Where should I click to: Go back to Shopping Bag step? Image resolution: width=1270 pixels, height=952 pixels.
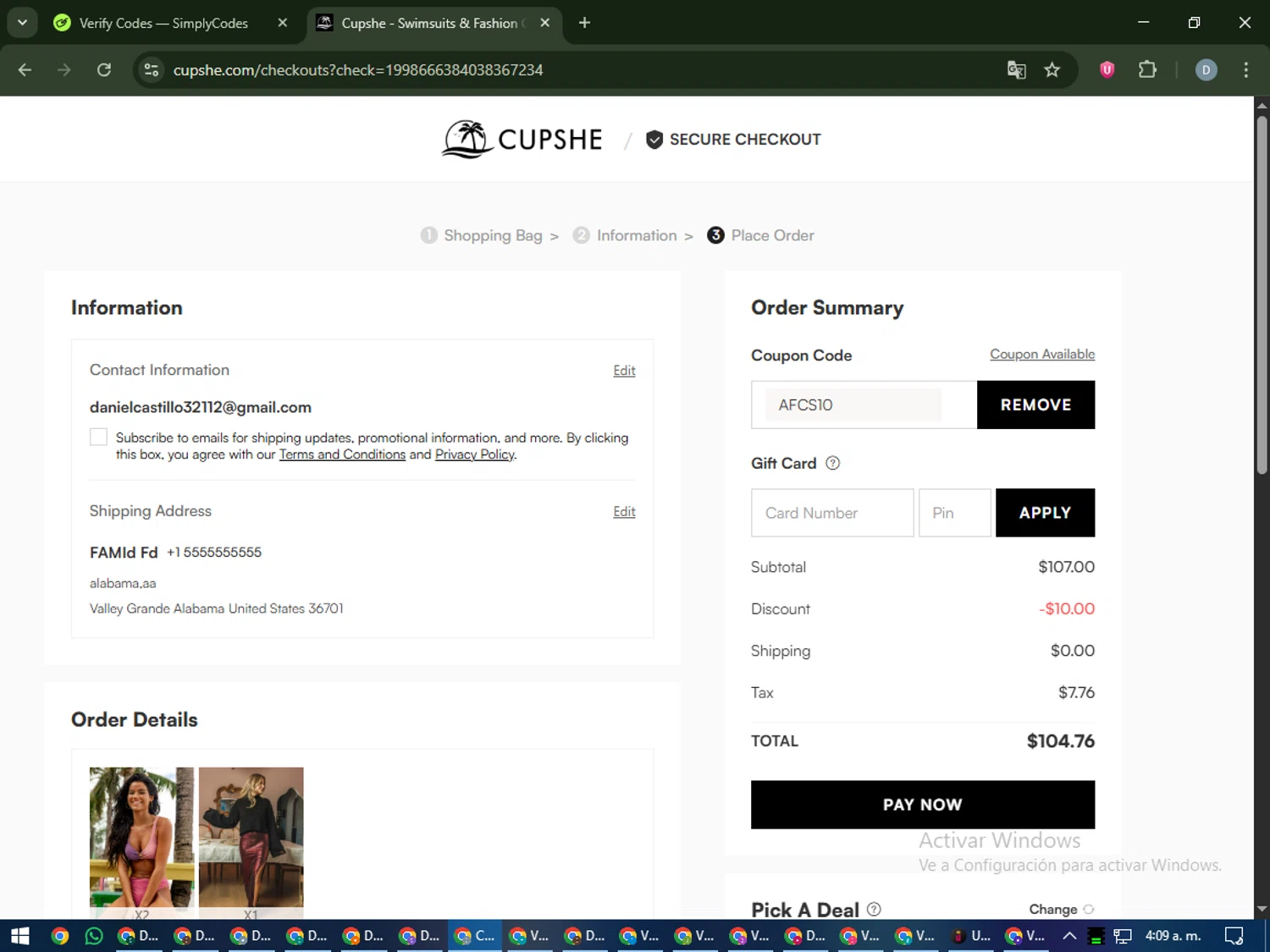pos(492,235)
